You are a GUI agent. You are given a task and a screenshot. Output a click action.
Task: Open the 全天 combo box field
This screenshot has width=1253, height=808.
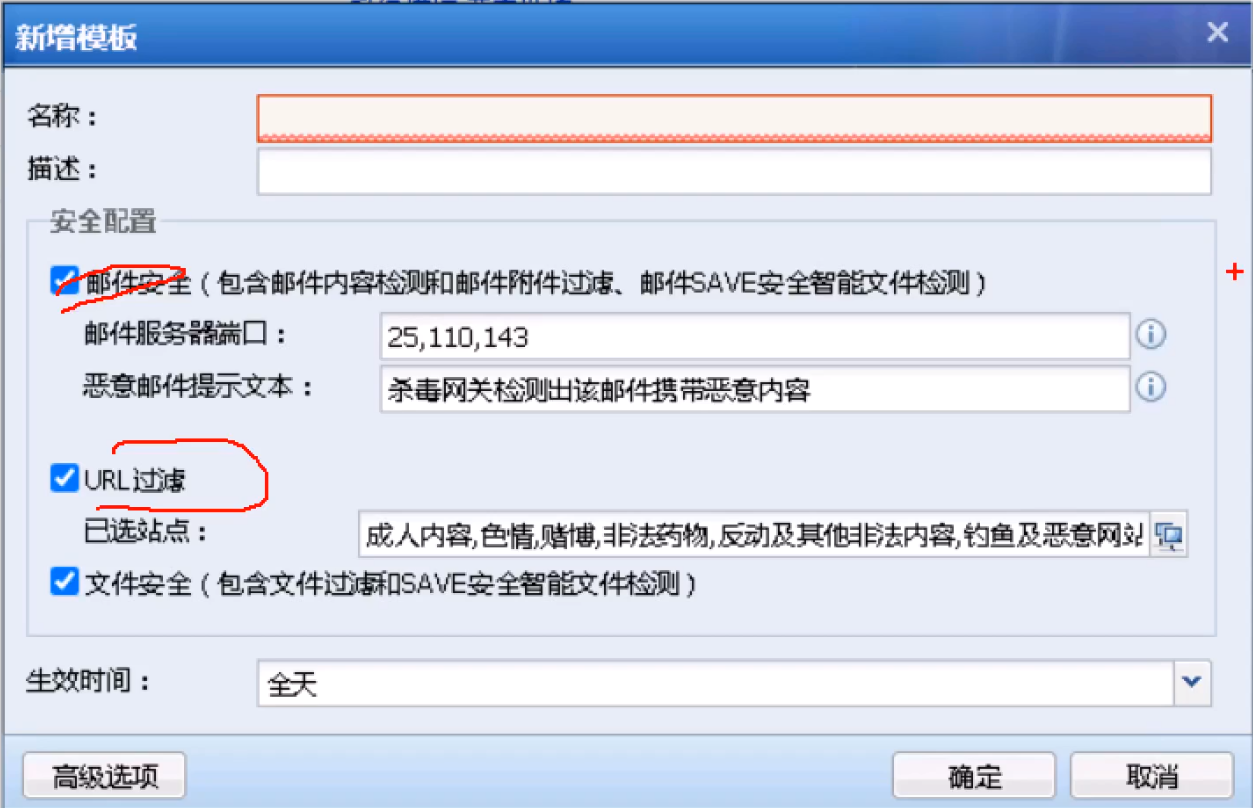coord(716,683)
